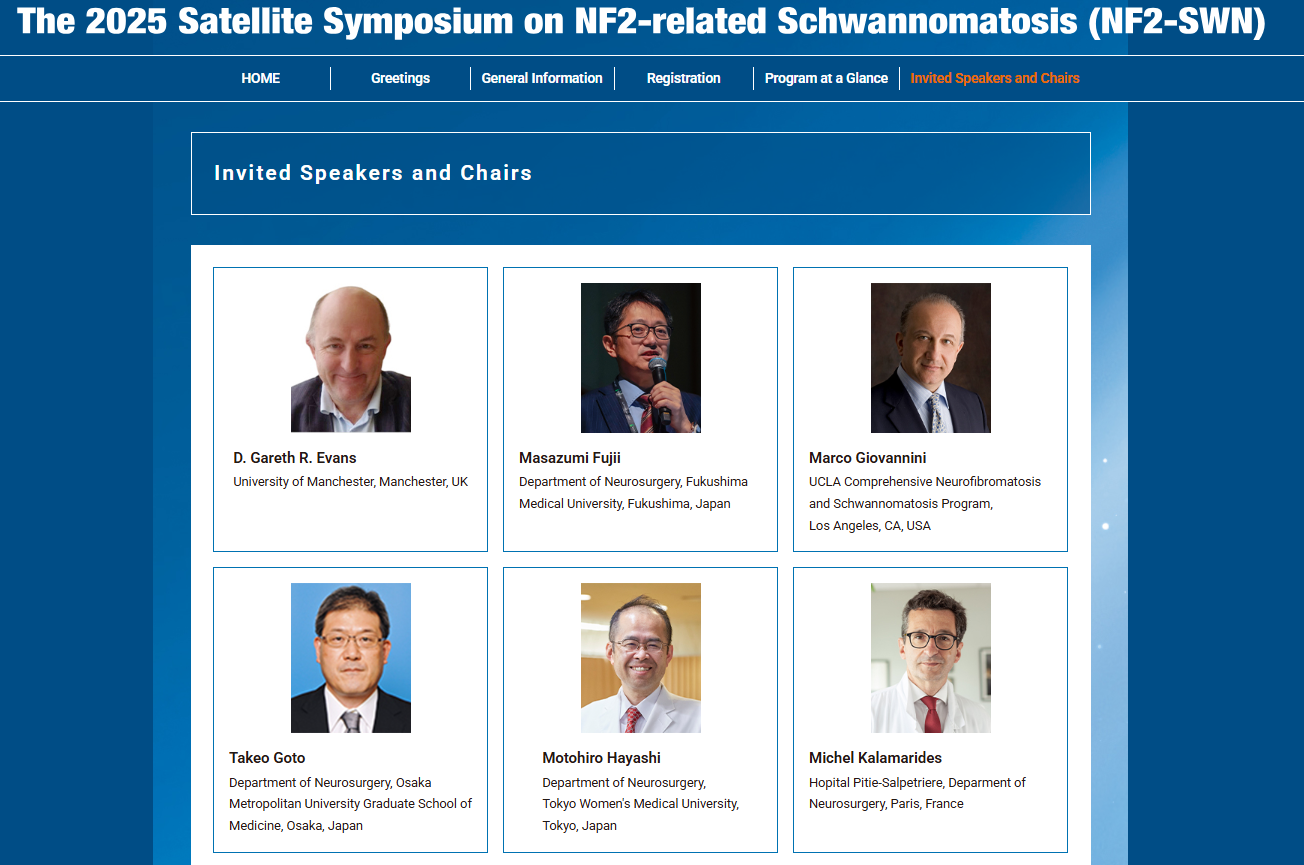Go to the Greetings page

coord(400,78)
